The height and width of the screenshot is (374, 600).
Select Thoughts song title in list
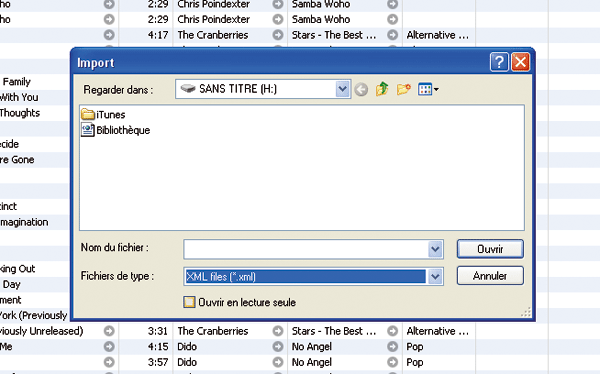click(x=20, y=113)
